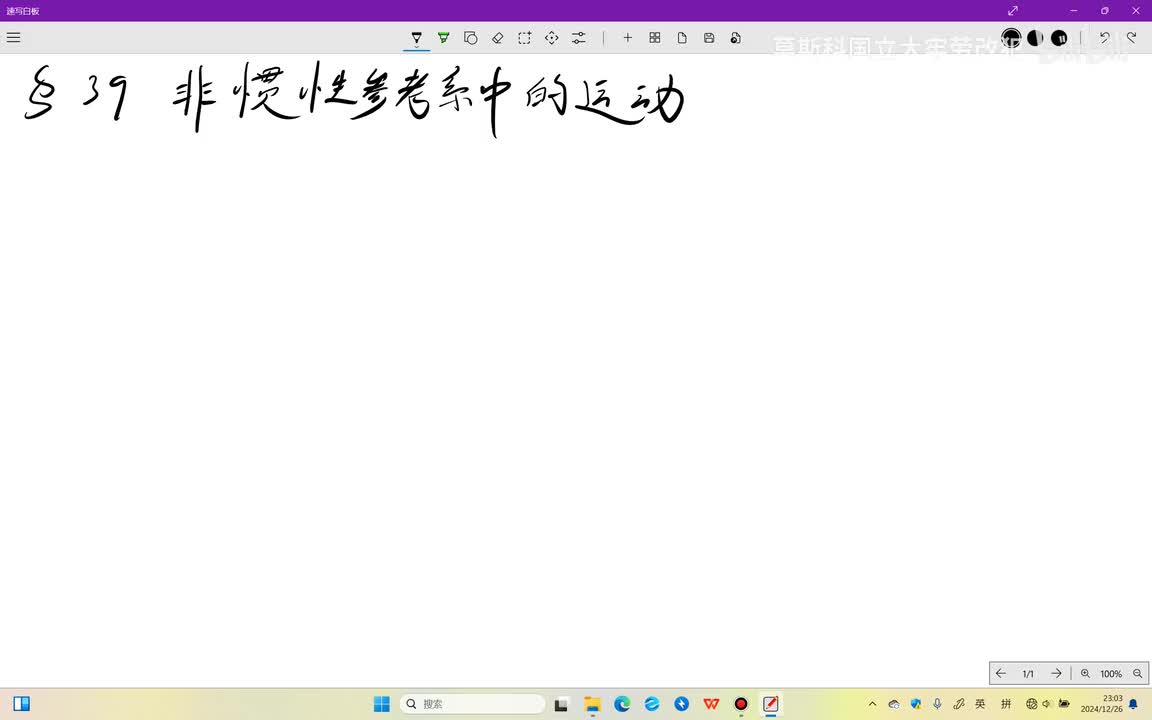Click the round pause button
Image resolution: width=1152 pixels, height=720 pixels.
click(x=1059, y=37)
